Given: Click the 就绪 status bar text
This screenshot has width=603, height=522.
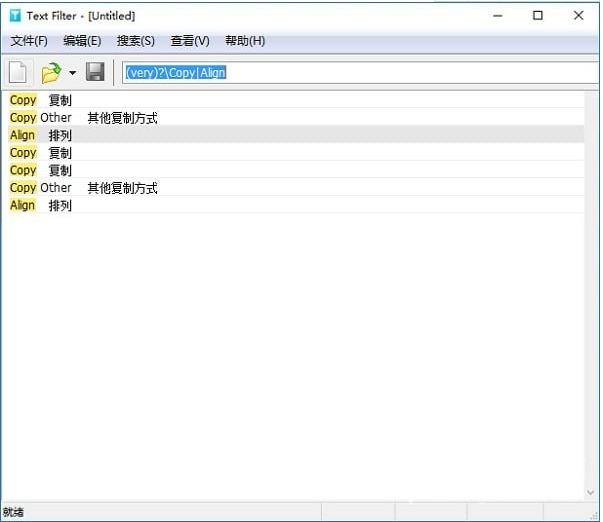Looking at the screenshot, I should 13,512.
